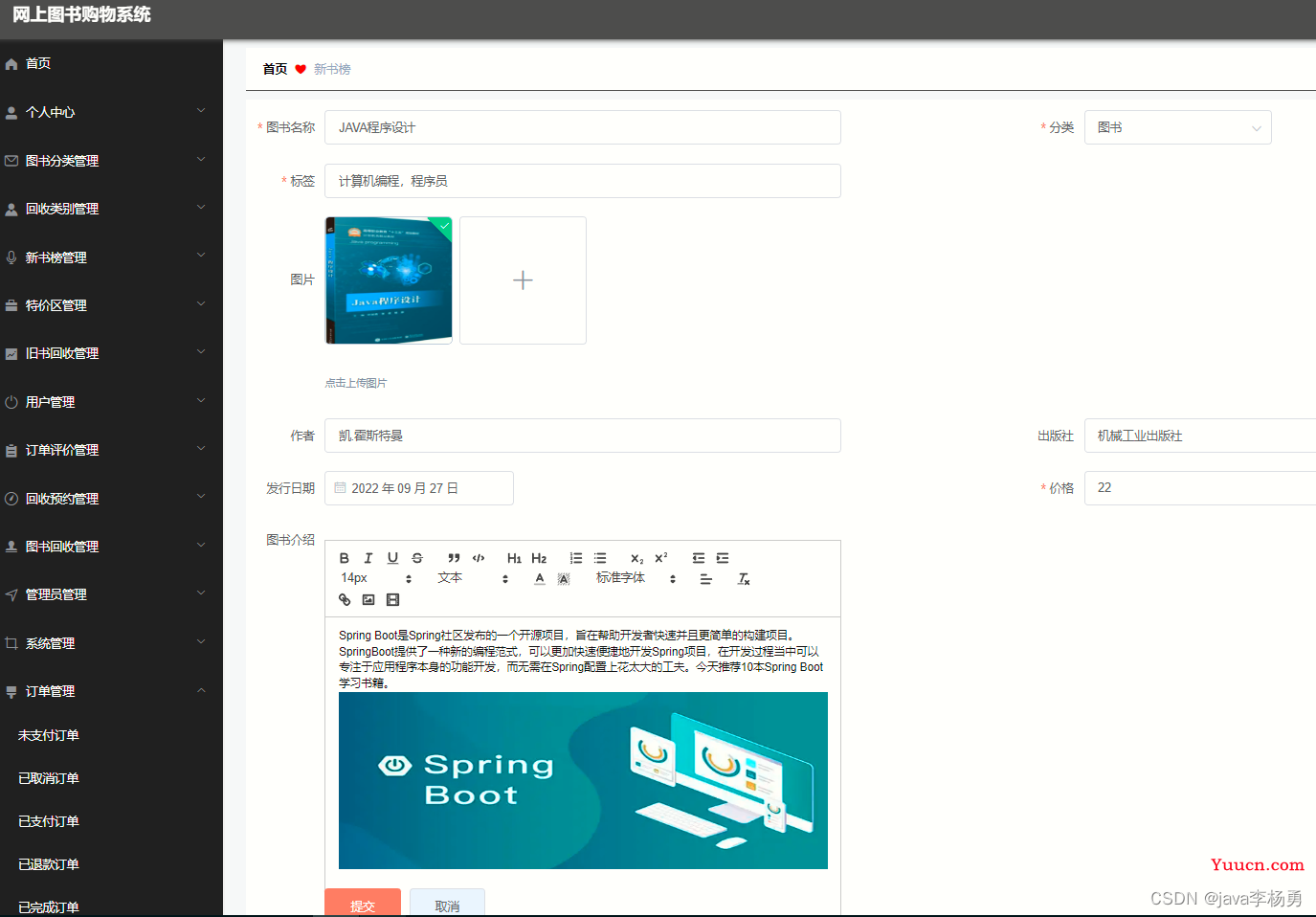Open 旧书回收管理 in the sidebar

(111, 353)
